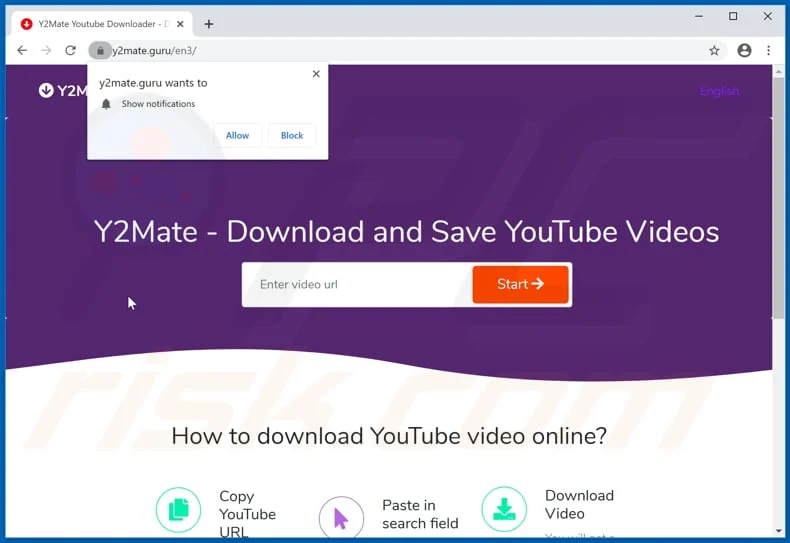Click the 'How to download YouTube video online?' heading
This screenshot has height=543, width=790.
coord(389,436)
